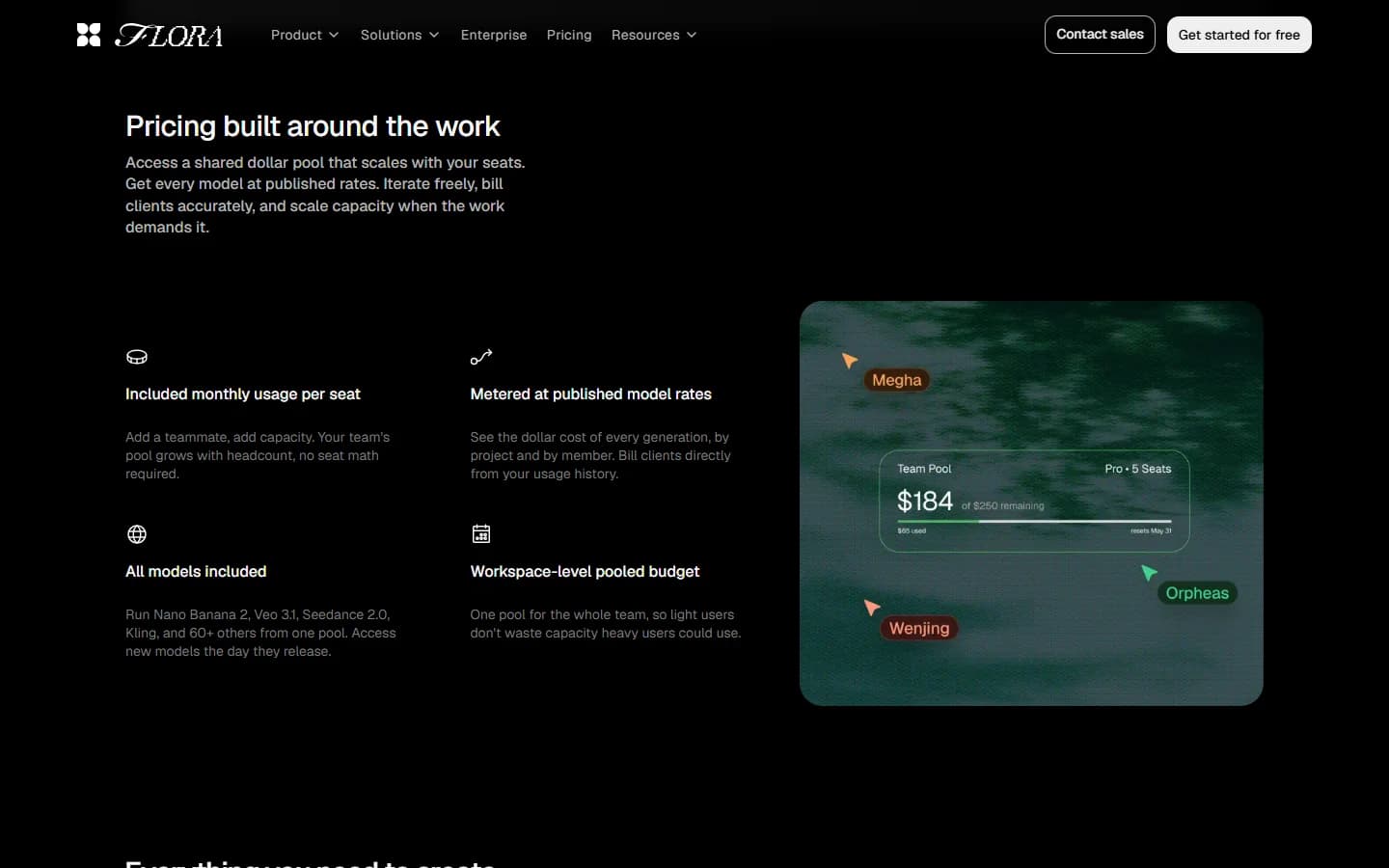Open the Solutions menu
Viewport: 1389px width, 868px height.
click(400, 35)
